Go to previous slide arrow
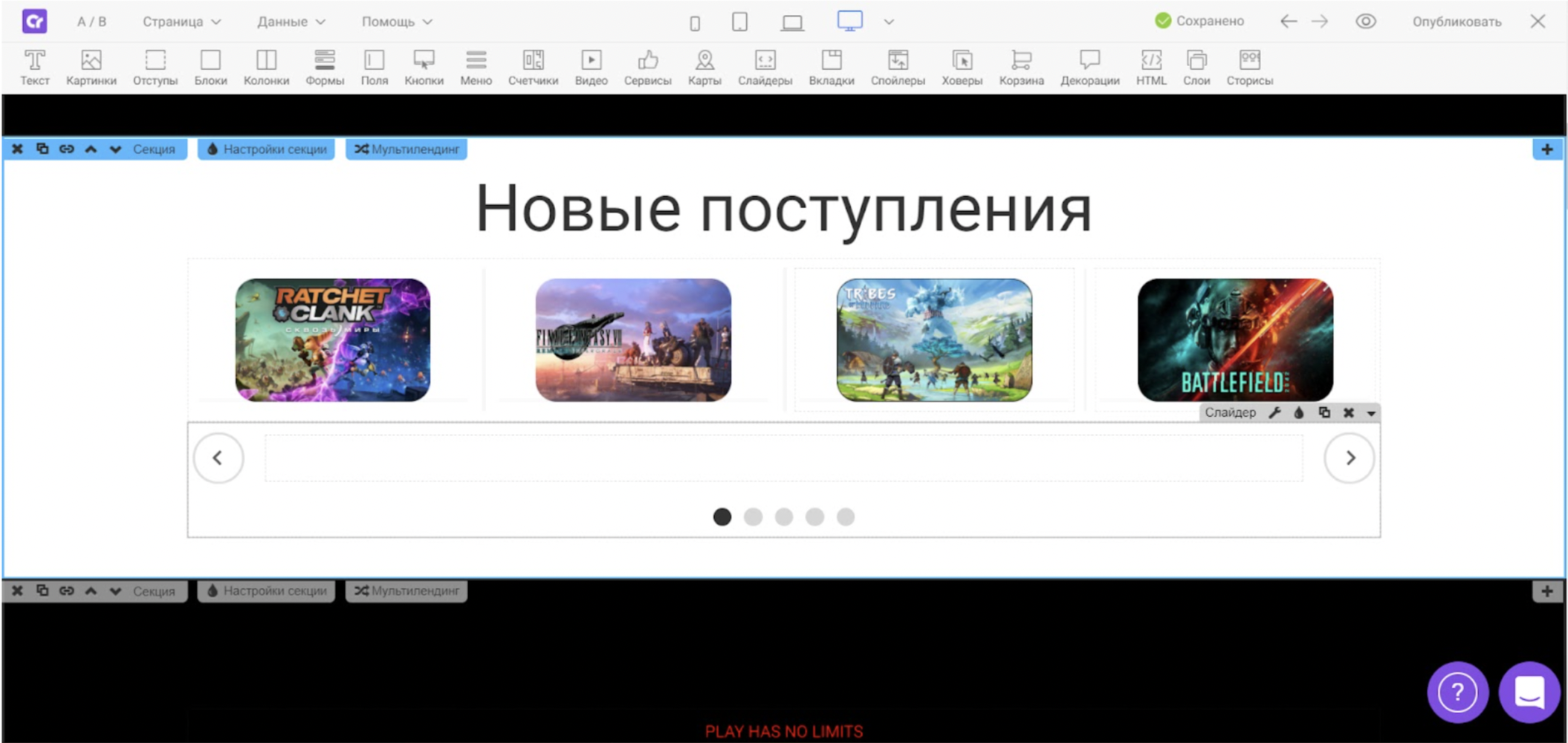The height and width of the screenshot is (743, 1568). tap(218, 458)
